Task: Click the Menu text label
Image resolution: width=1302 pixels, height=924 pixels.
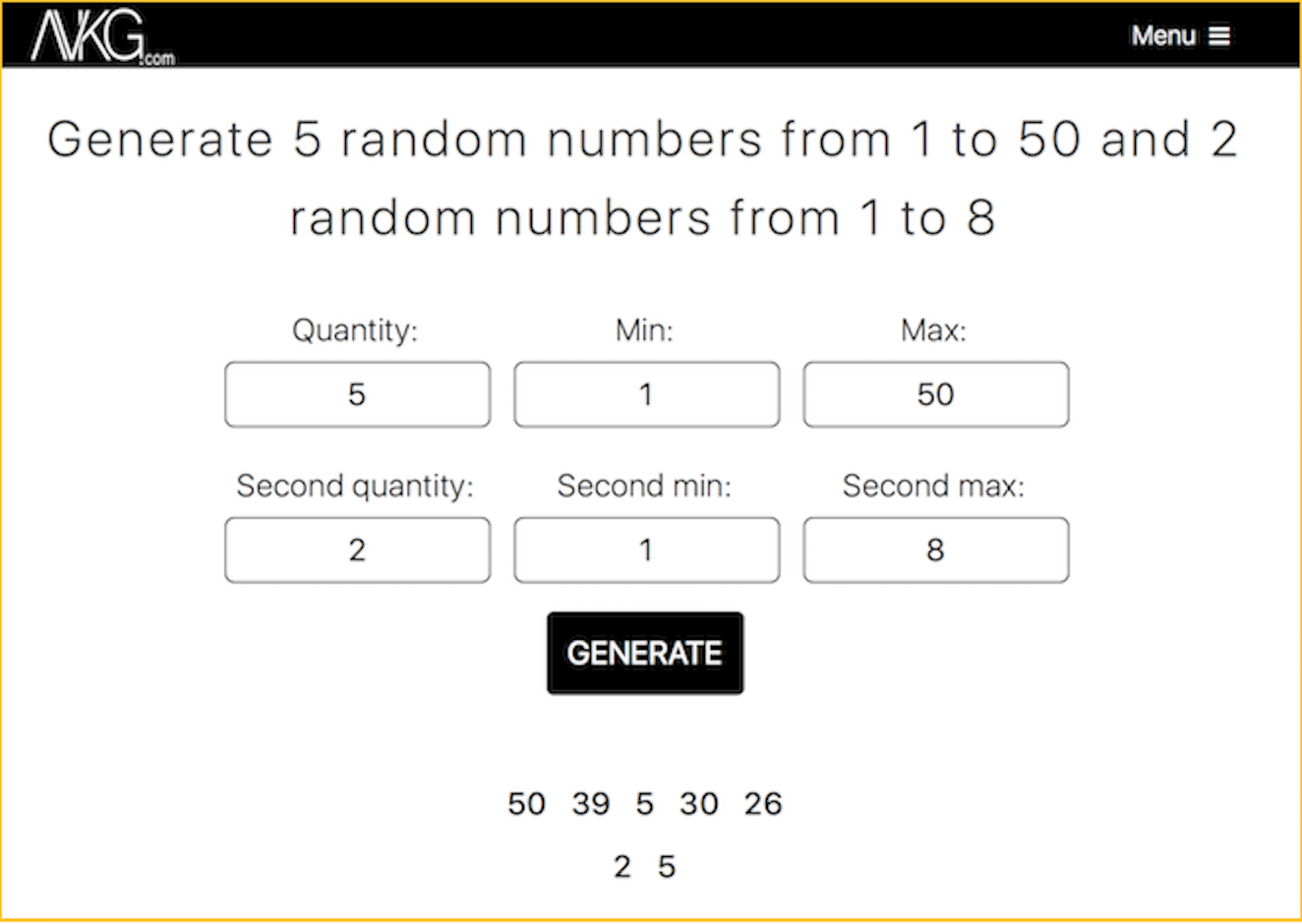Action: click(1163, 36)
